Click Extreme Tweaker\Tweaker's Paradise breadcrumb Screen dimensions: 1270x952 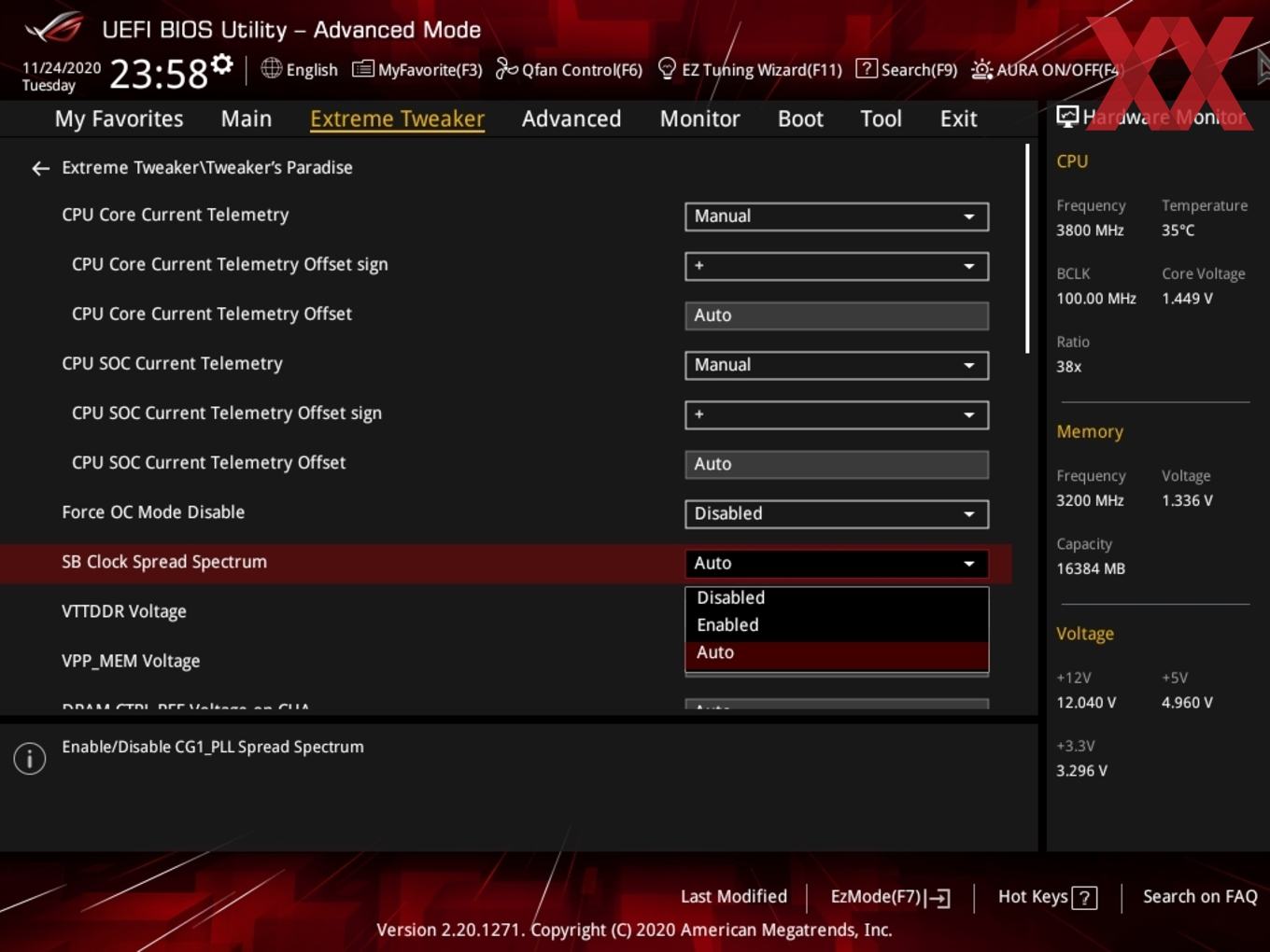coord(207,168)
